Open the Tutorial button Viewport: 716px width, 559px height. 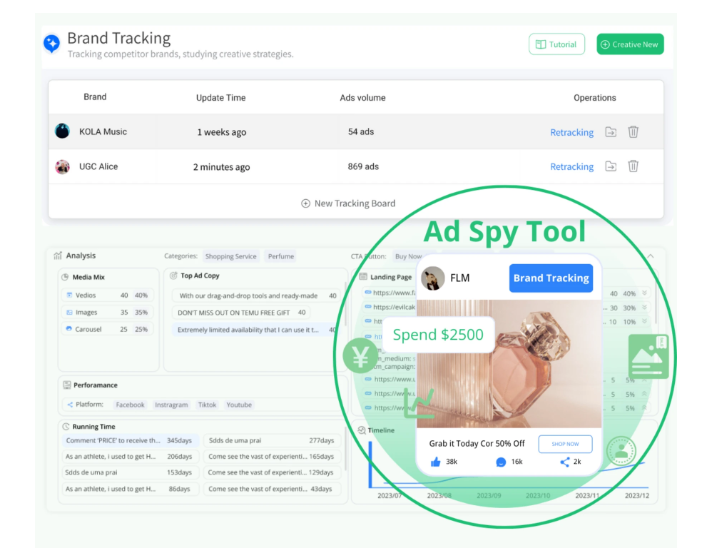[556, 44]
